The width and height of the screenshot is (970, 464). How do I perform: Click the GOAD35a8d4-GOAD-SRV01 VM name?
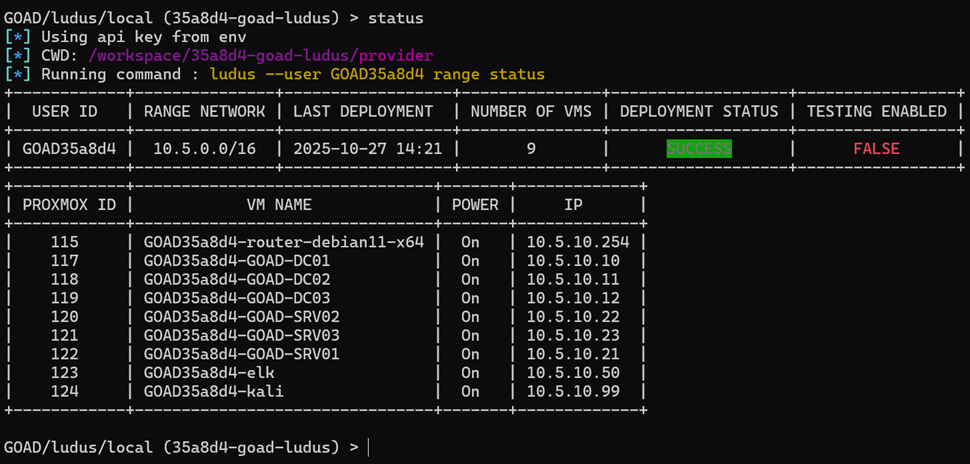[x=242, y=354]
